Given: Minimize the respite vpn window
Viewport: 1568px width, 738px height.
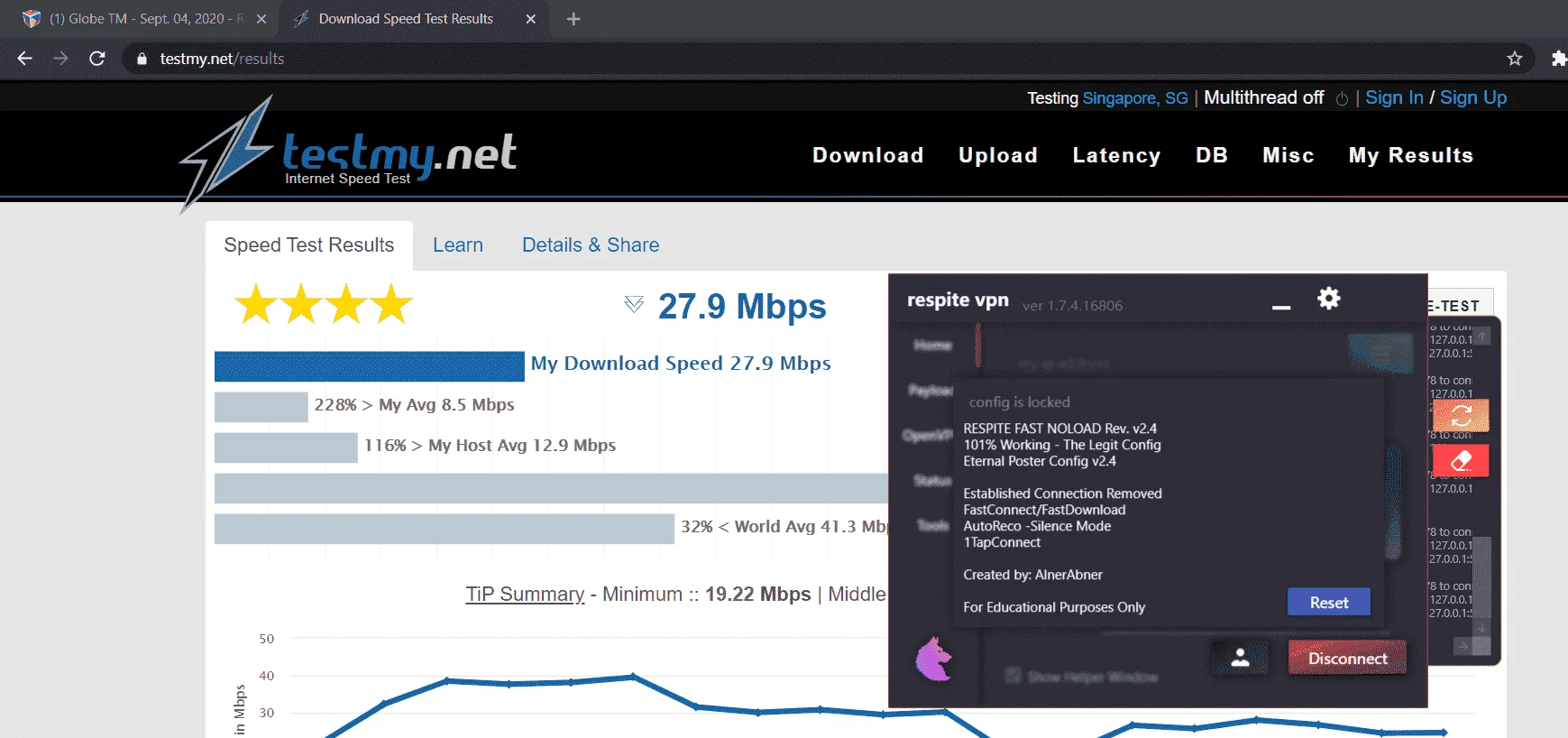Looking at the screenshot, I should click(x=1281, y=307).
